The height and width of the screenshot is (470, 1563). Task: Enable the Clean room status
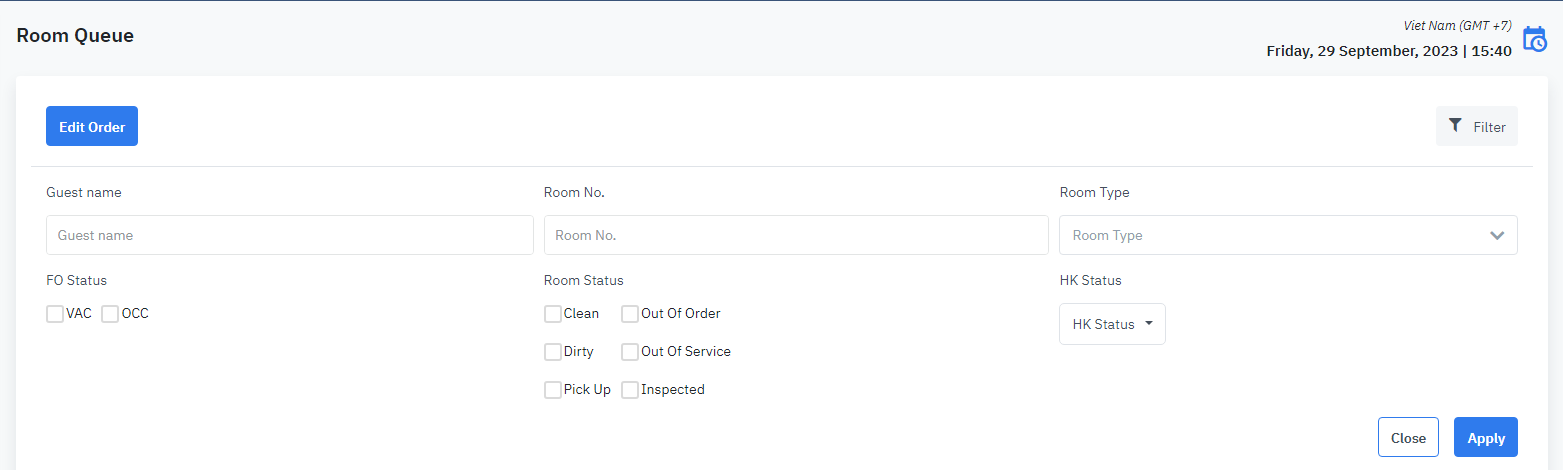point(553,314)
